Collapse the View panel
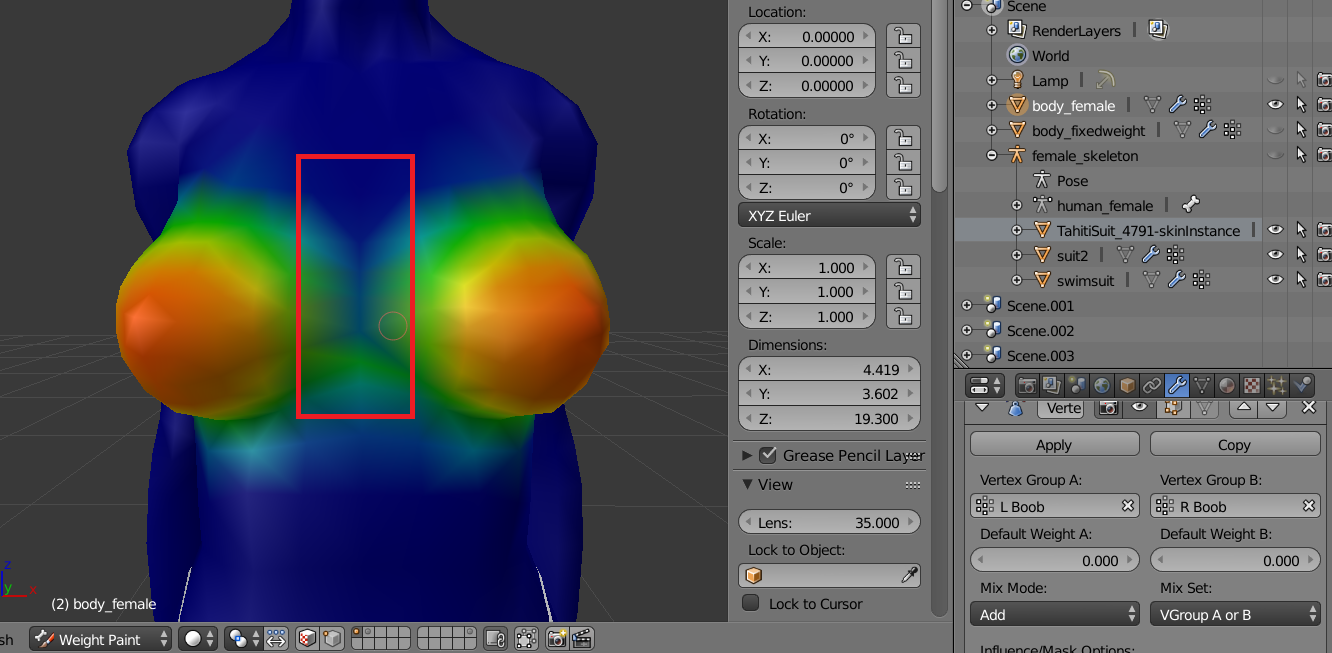 point(747,484)
